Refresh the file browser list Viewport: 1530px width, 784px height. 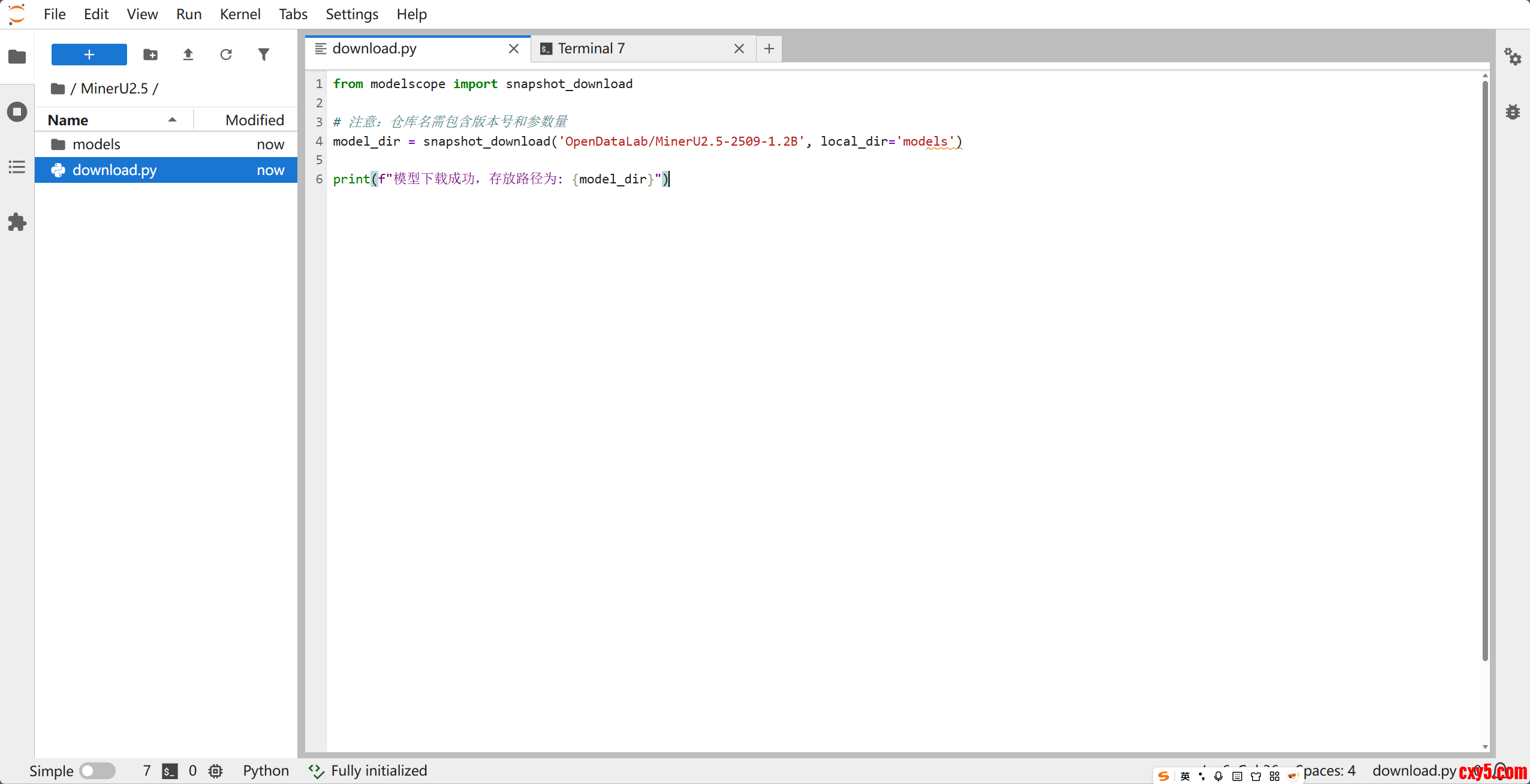click(x=226, y=55)
